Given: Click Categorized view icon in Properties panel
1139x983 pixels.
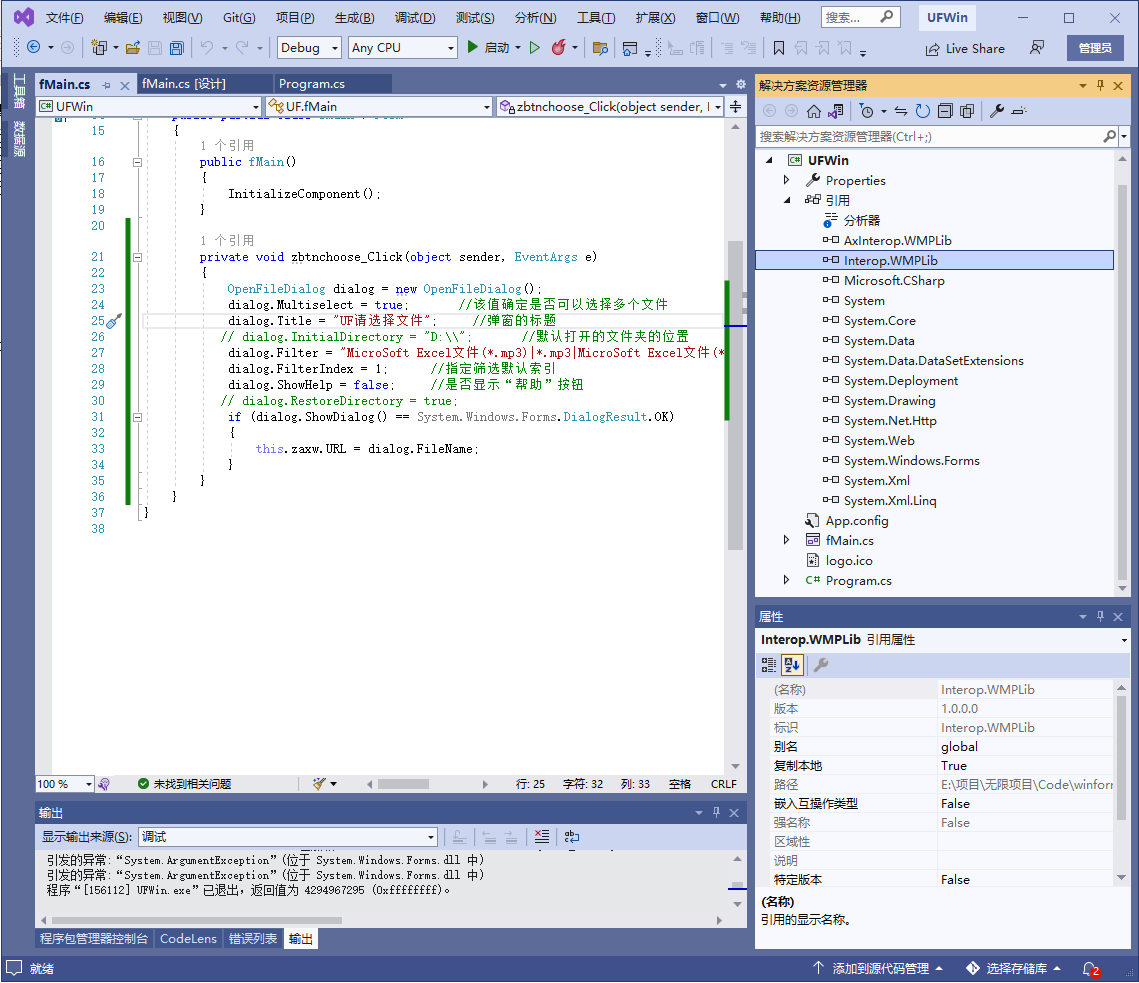Looking at the screenshot, I should pyautogui.click(x=769, y=664).
